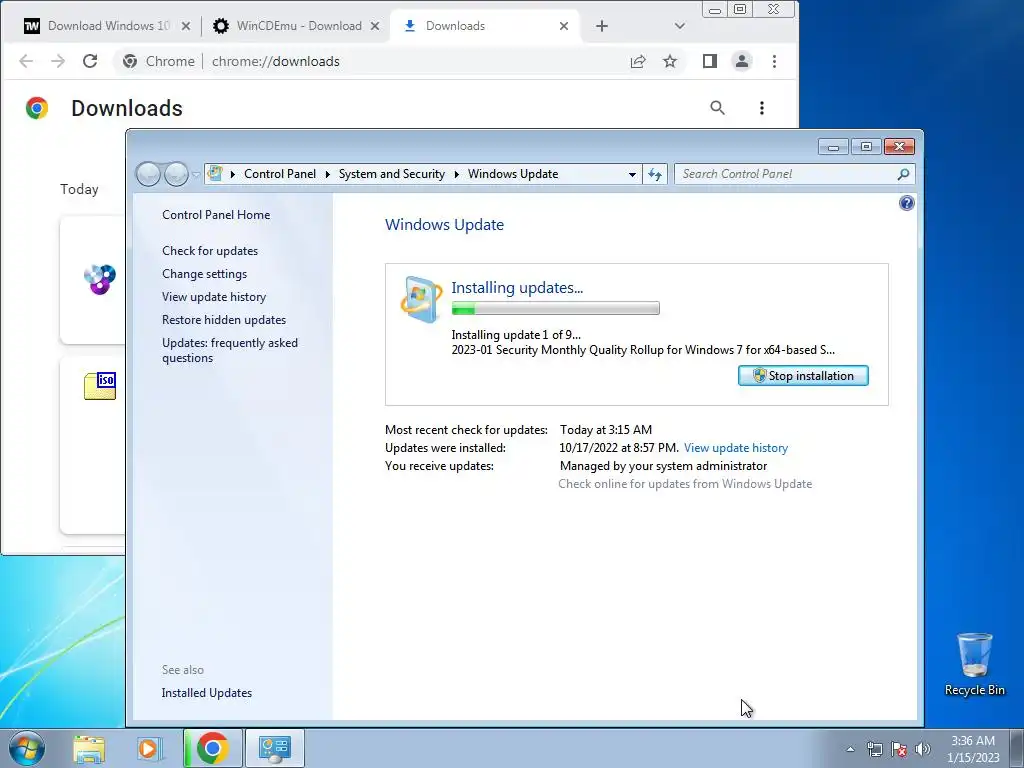Close the WinCDEmu tab

375,26
